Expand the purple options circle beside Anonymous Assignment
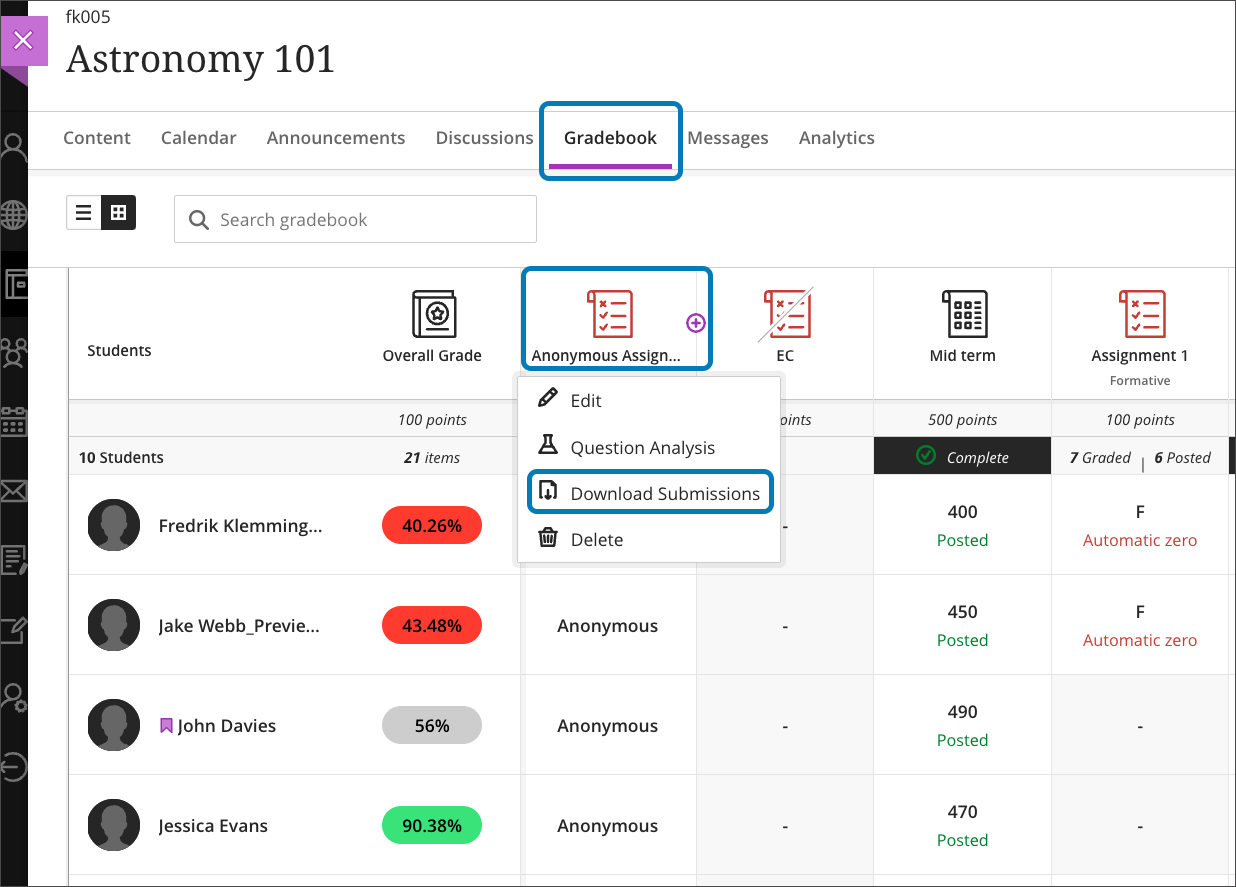This screenshot has height=887, width=1236. (696, 322)
